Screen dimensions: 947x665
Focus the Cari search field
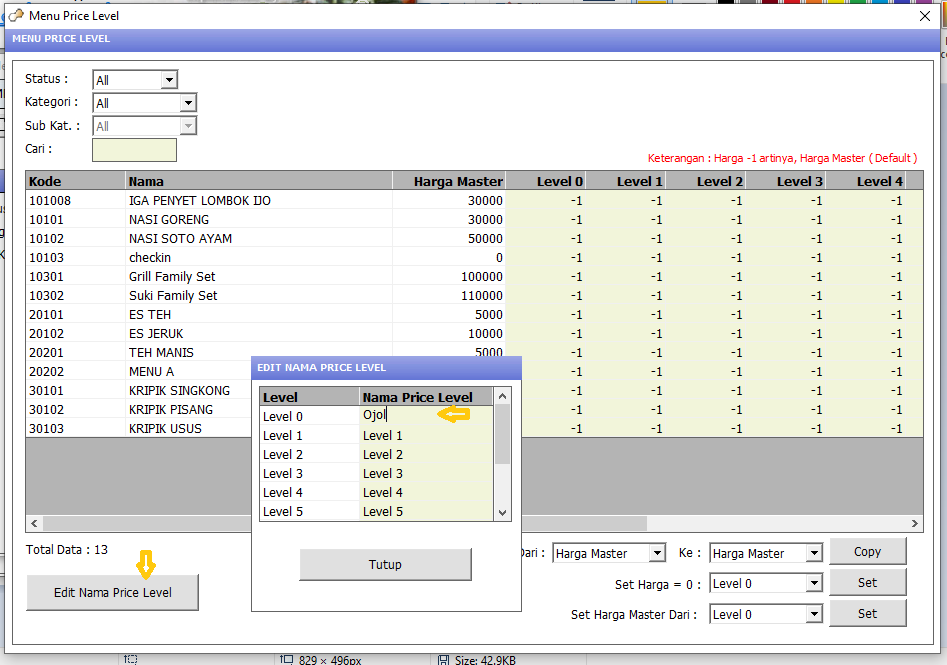pyautogui.click(x=134, y=150)
